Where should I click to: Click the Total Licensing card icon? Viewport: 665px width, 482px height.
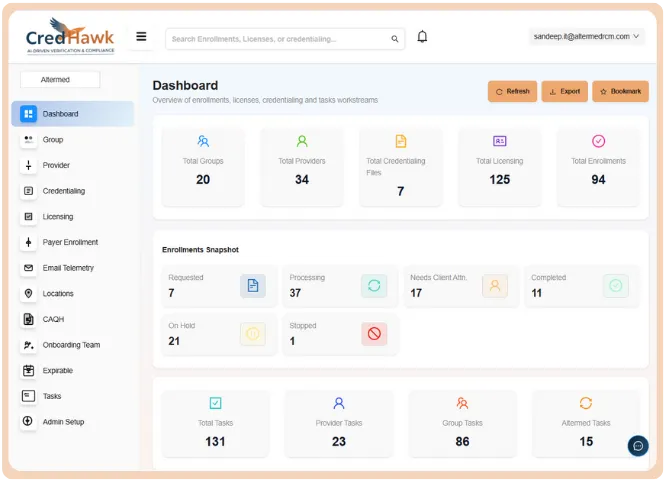pyautogui.click(x=499, y=141)
